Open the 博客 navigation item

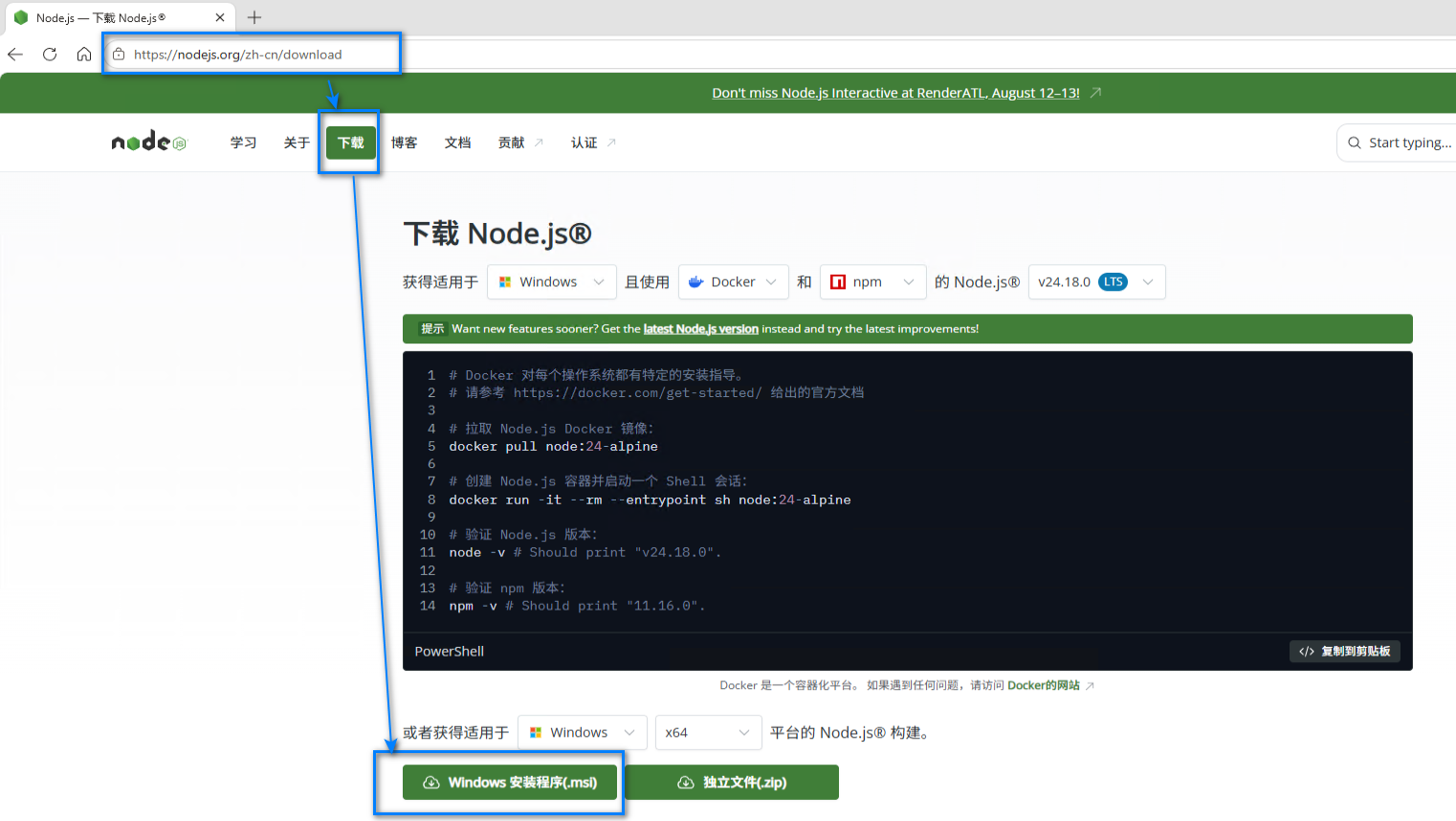pos(404,143)
